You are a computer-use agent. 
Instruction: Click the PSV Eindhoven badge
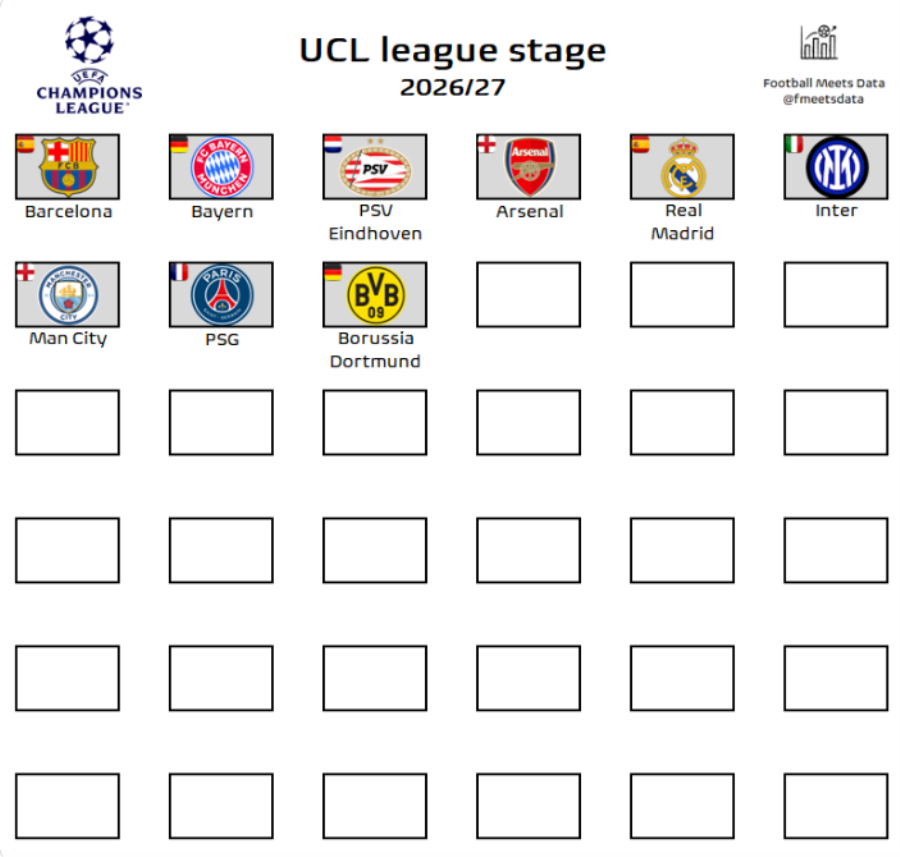pos(375,167)
